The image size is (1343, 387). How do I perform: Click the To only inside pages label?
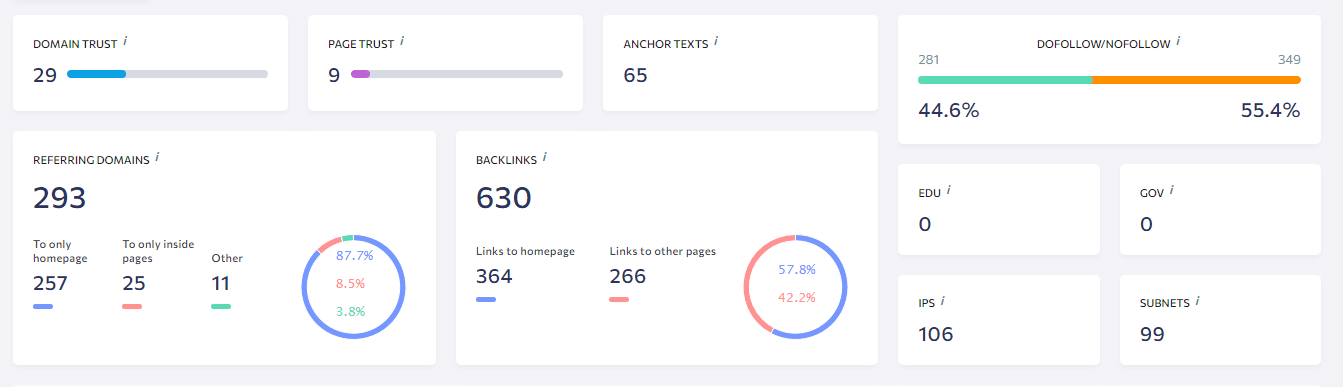coord(158,251)
